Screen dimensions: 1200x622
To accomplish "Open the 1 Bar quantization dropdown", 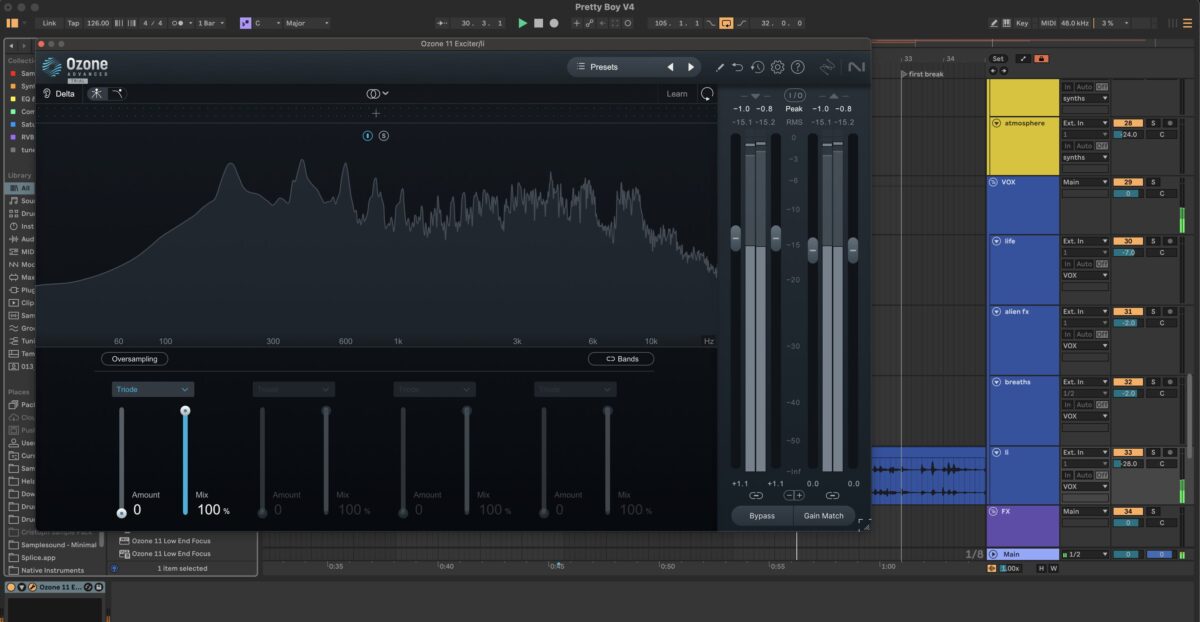I will [x=211, y=23].
